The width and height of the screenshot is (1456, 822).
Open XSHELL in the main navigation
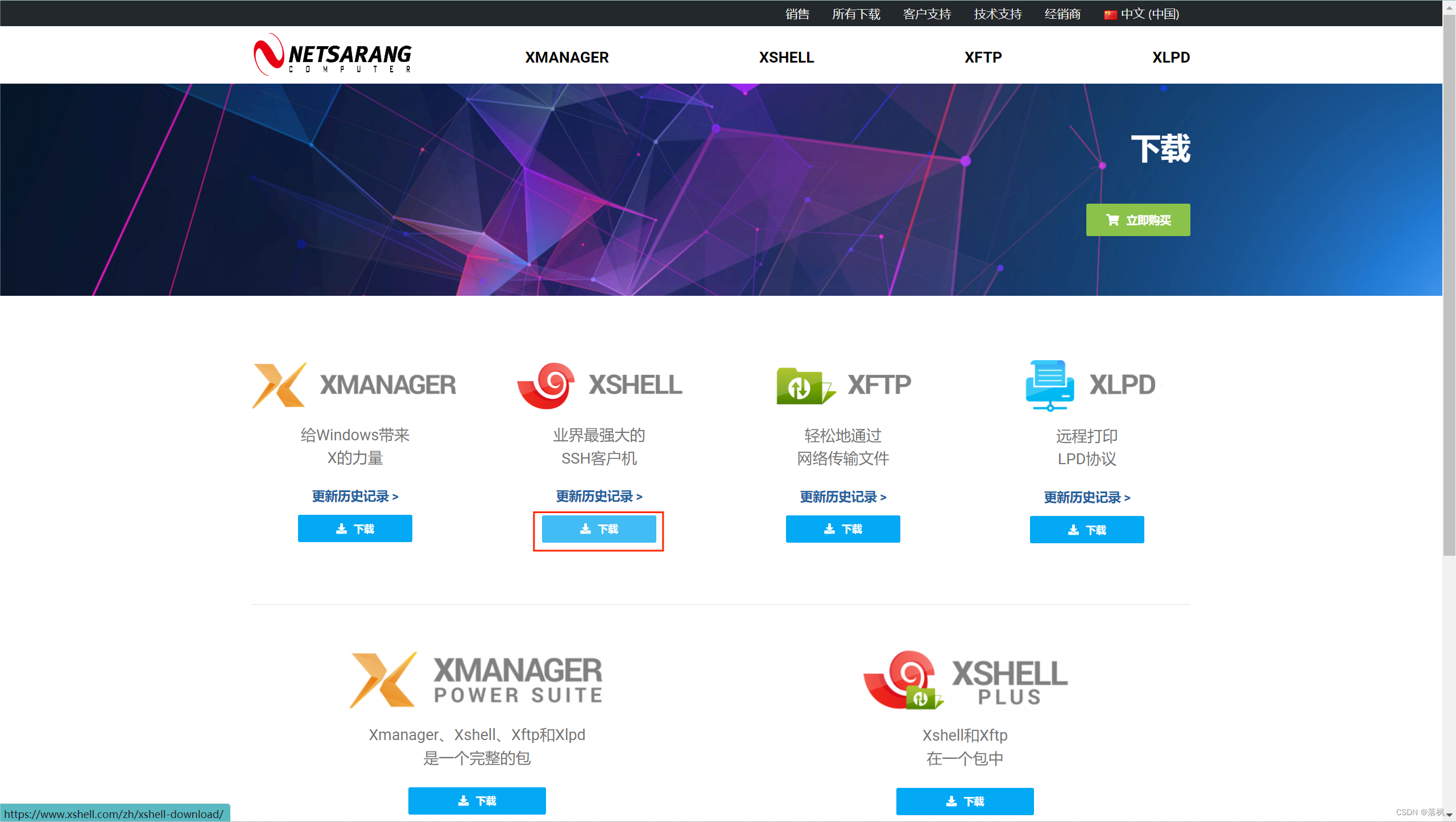click(787, 57)
